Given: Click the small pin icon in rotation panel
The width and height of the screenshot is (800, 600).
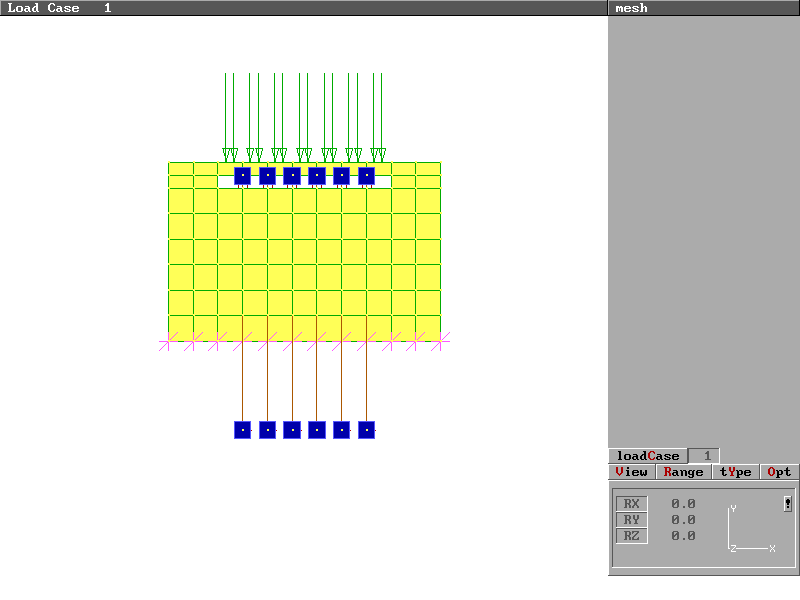Looking at the screenshot, I should [788, 504].
